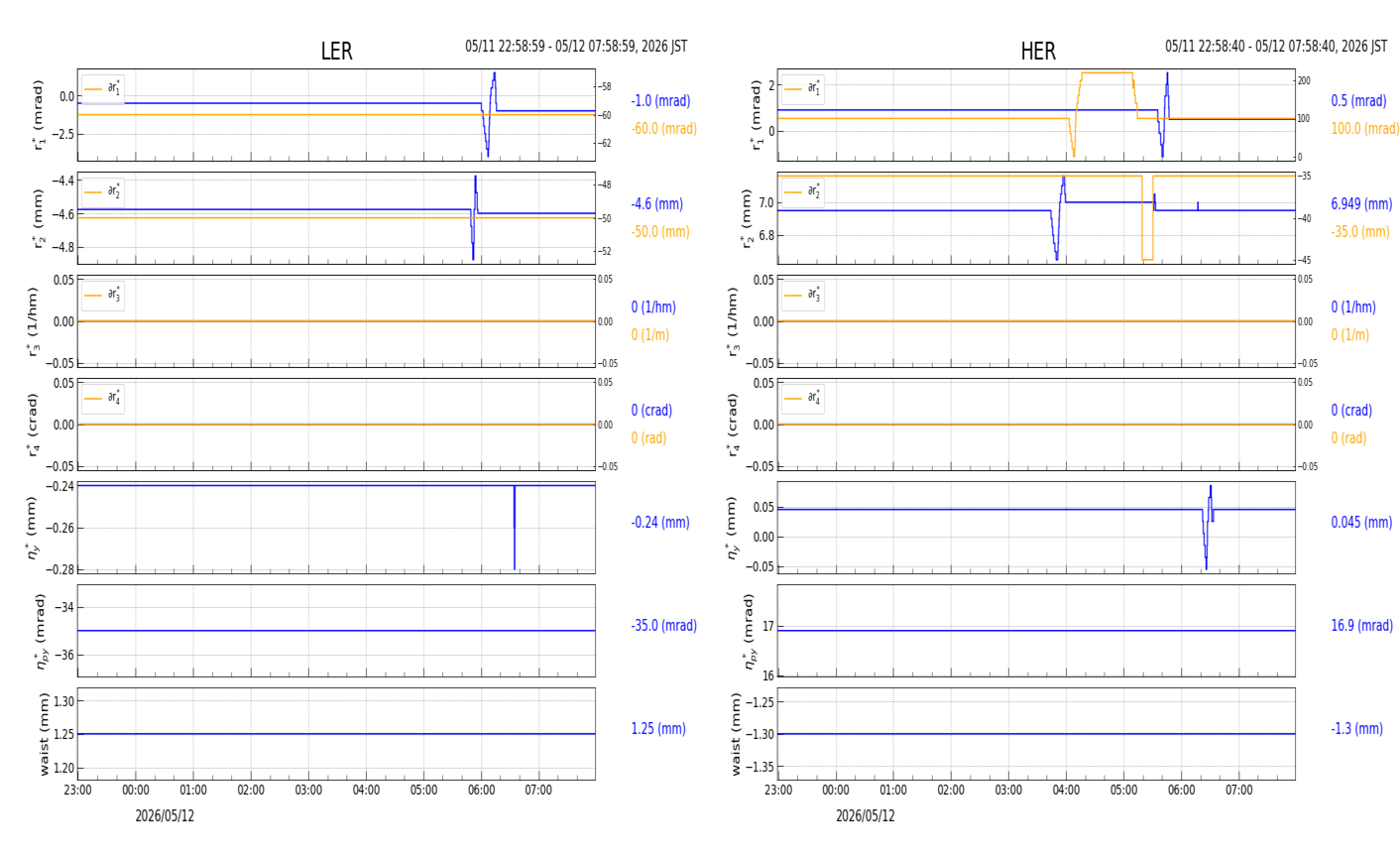Click the HER value 0 (crad)
This screenshot has height=857, width=1400.
[1351, 411]
